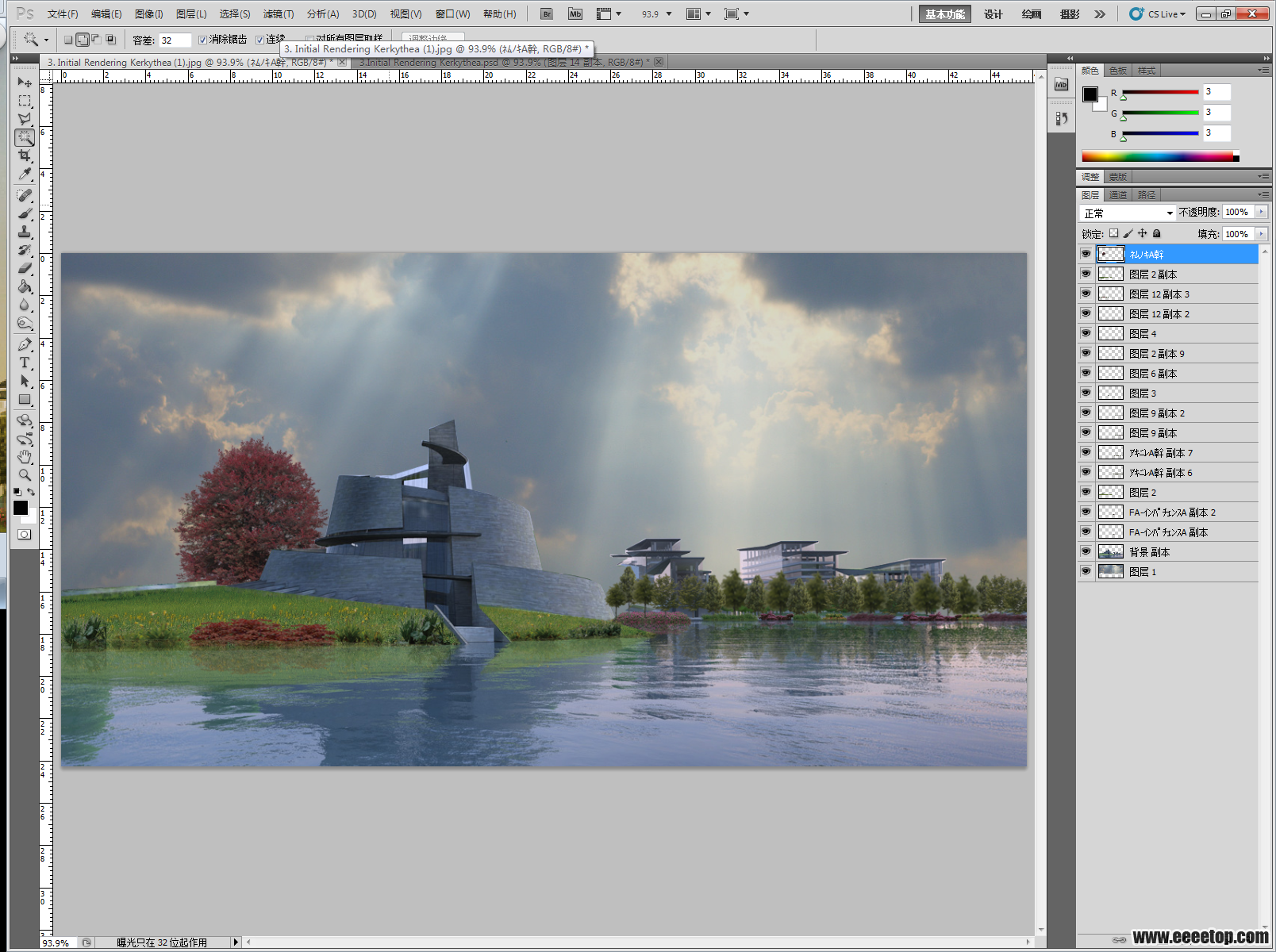Select the Clone Stamp tool

point(25,232)
